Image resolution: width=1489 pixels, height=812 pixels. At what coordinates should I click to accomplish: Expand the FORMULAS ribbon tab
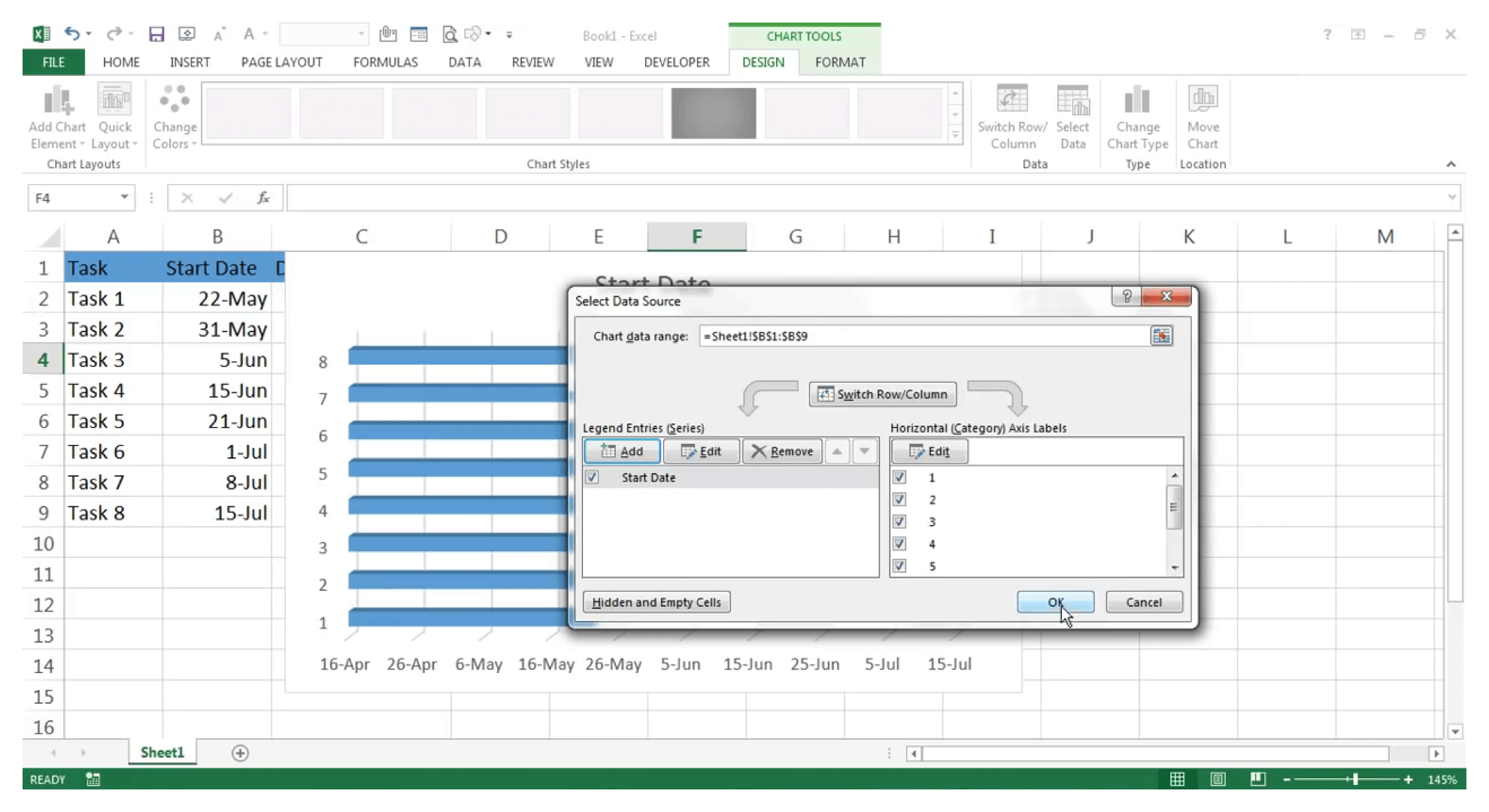point(385,62)
